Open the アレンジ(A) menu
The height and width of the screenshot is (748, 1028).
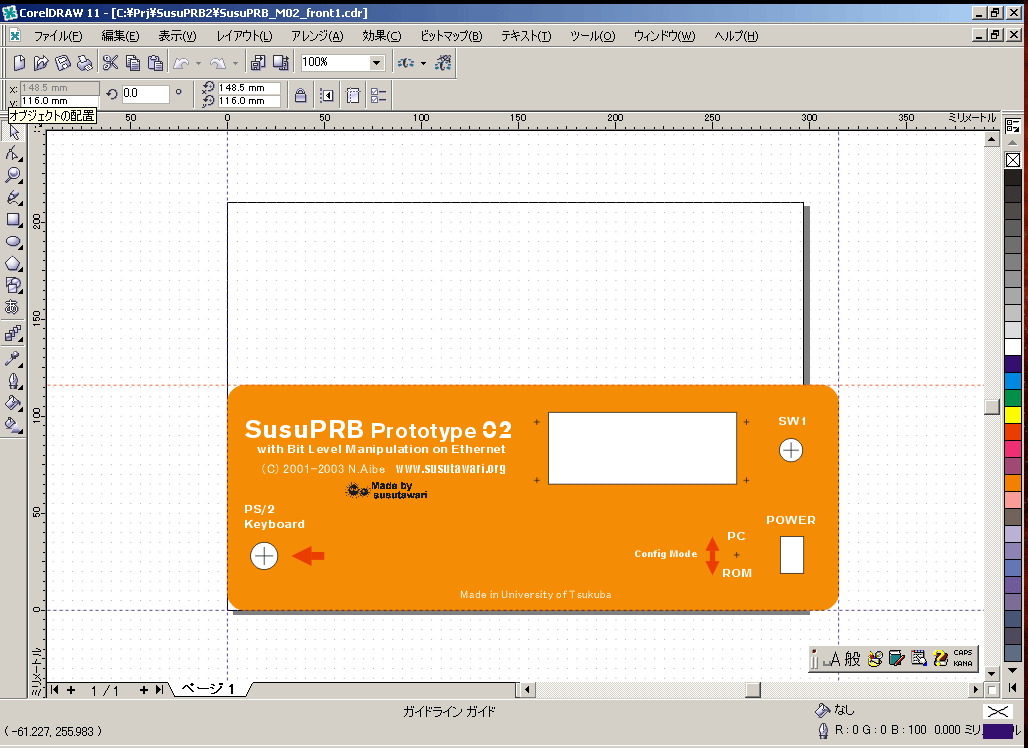[x=317, y=36]
